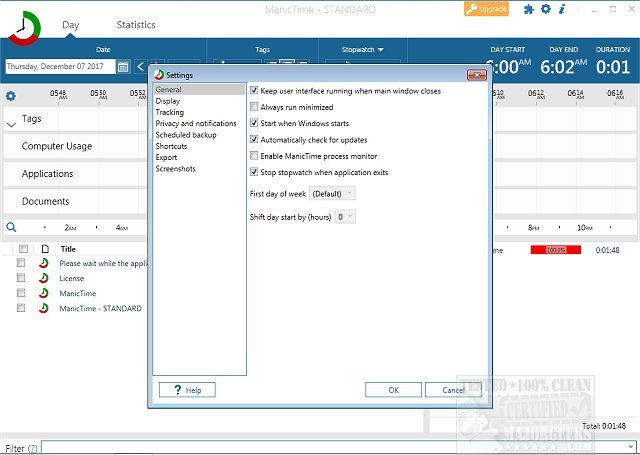Click the 0:01:48 duration value
Screen dimensions: 640x455
607,250
